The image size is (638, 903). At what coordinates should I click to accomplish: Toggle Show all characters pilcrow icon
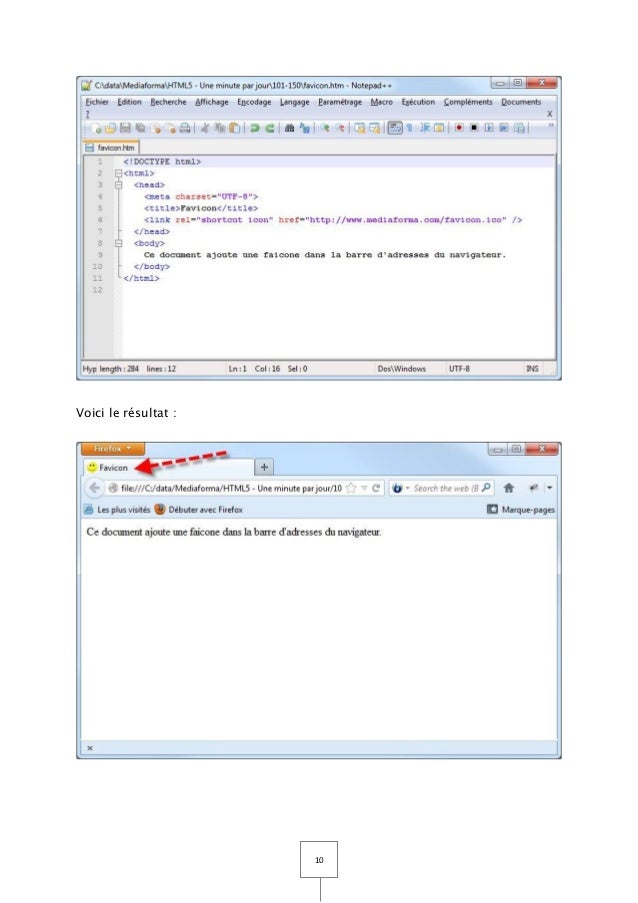(x=409, y=128)
